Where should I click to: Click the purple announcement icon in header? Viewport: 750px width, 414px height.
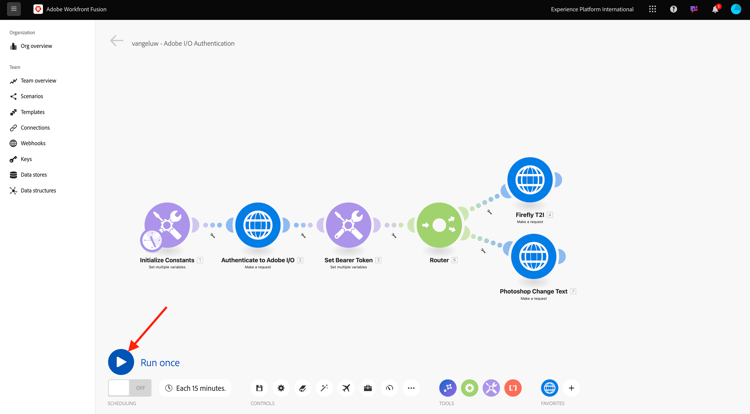pyautogui.click(x=694, y=9)
